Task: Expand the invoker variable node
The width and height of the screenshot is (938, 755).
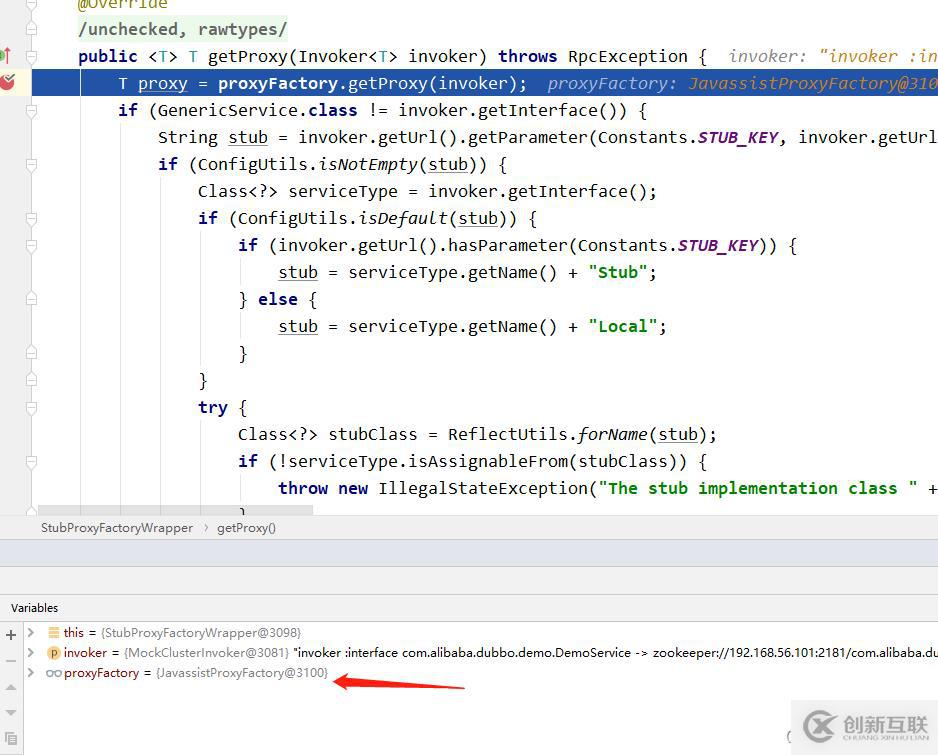Action: click(31, 653)
